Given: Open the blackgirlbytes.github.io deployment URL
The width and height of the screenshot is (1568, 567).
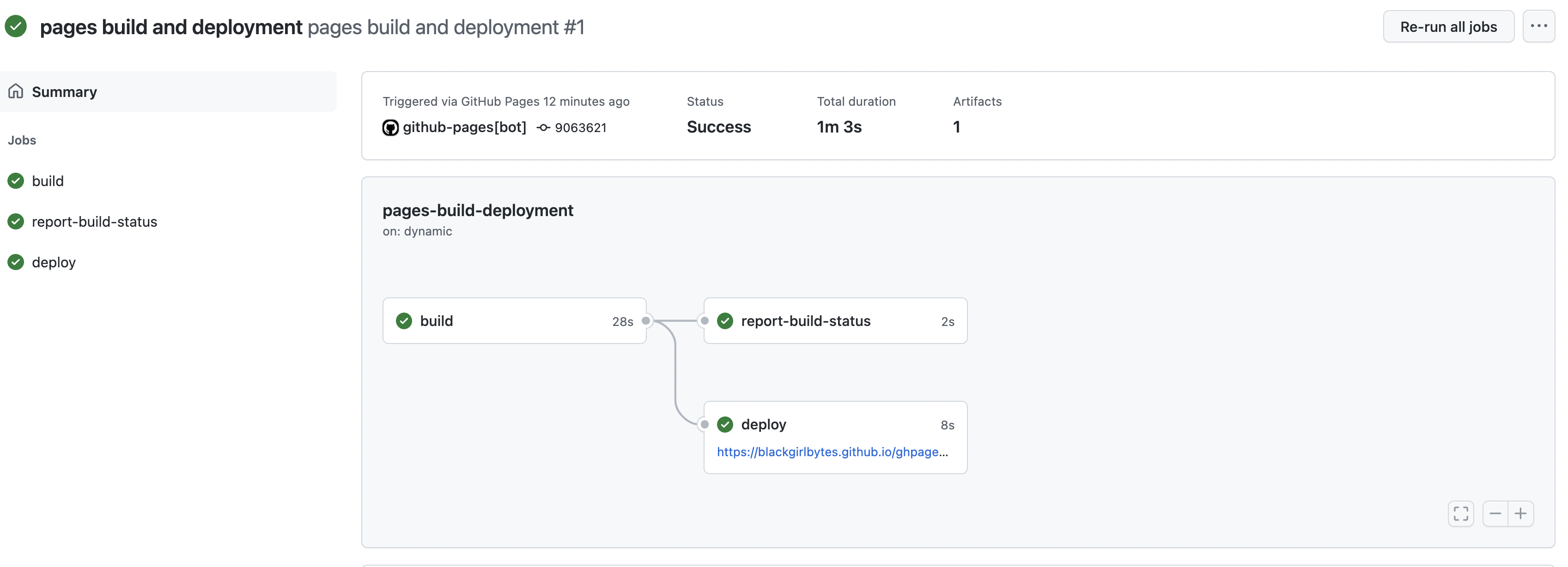Looking at the screenshot, I should (x=832, y=452).
